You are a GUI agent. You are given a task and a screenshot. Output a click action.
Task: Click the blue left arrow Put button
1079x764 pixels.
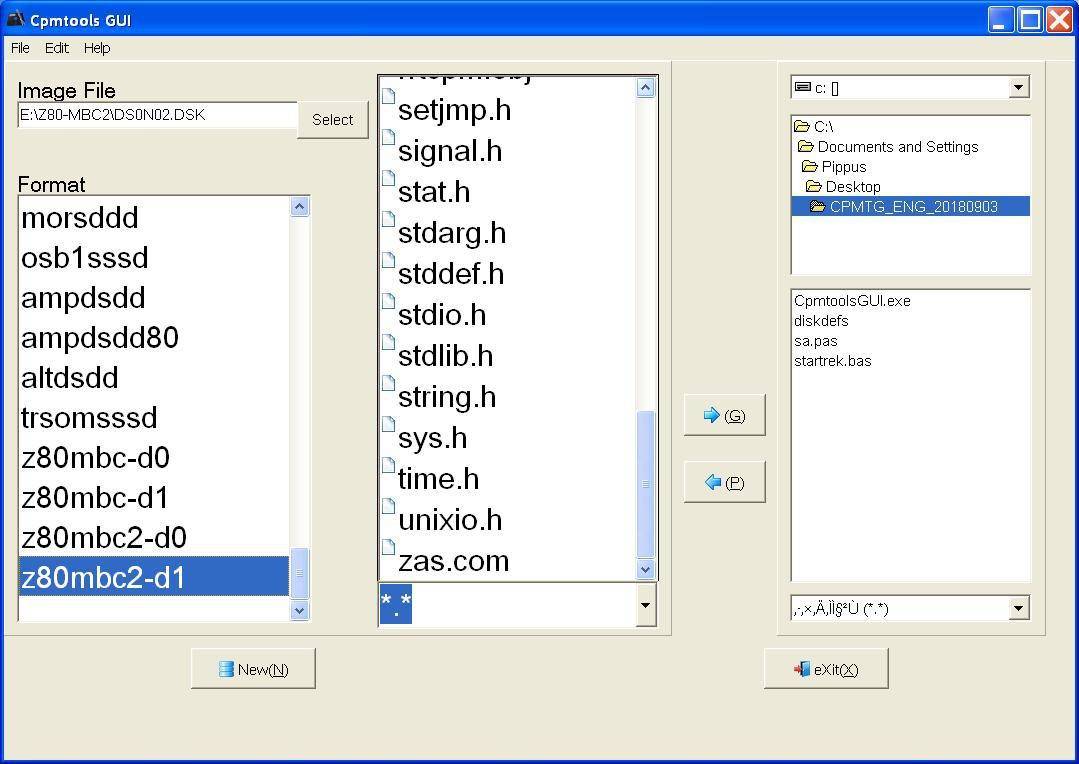pos(724,482)
